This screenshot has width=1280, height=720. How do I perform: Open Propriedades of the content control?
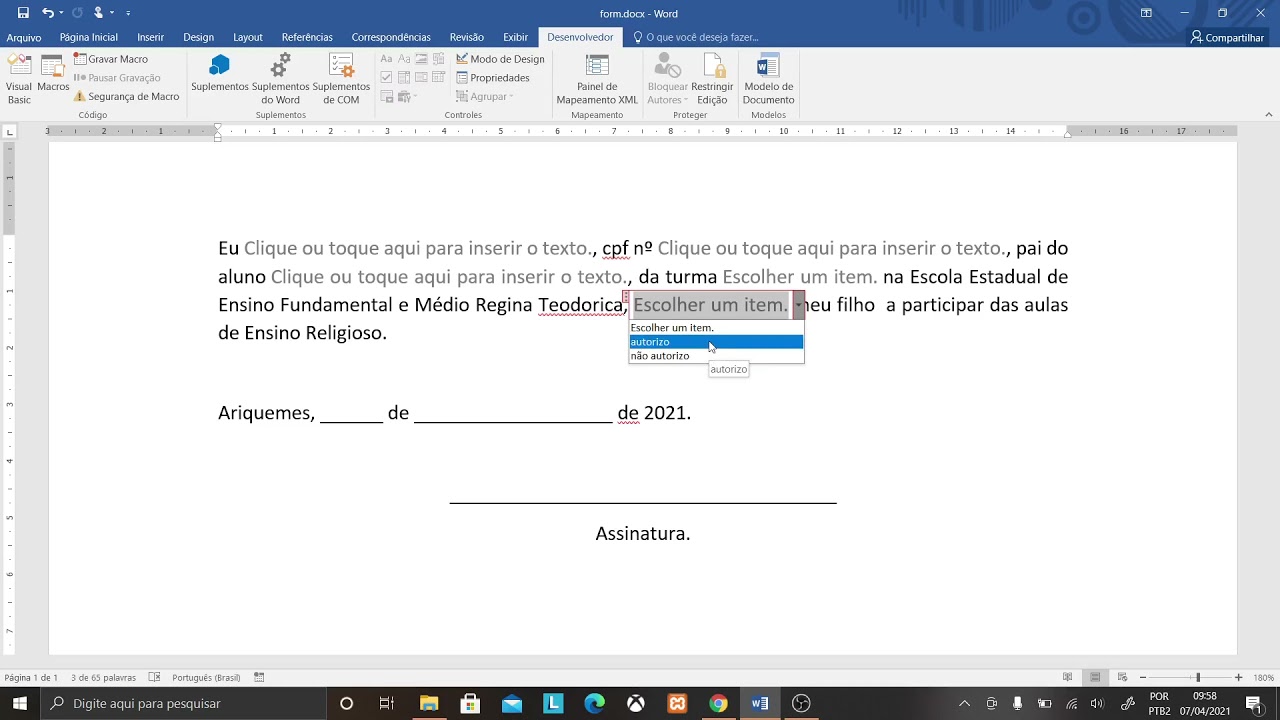[493, 78]
